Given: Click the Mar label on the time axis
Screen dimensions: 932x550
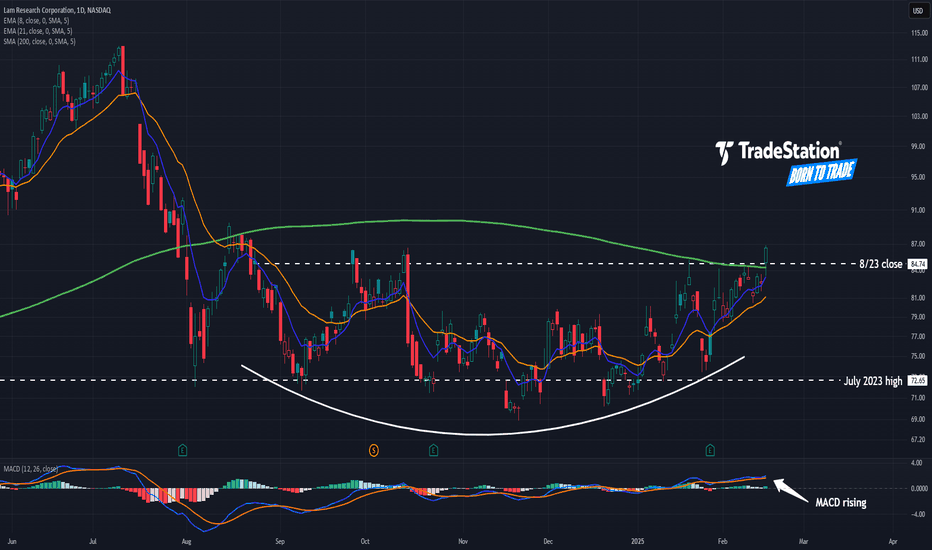Looking at the screenshot, I should click(x=803, y=542).
